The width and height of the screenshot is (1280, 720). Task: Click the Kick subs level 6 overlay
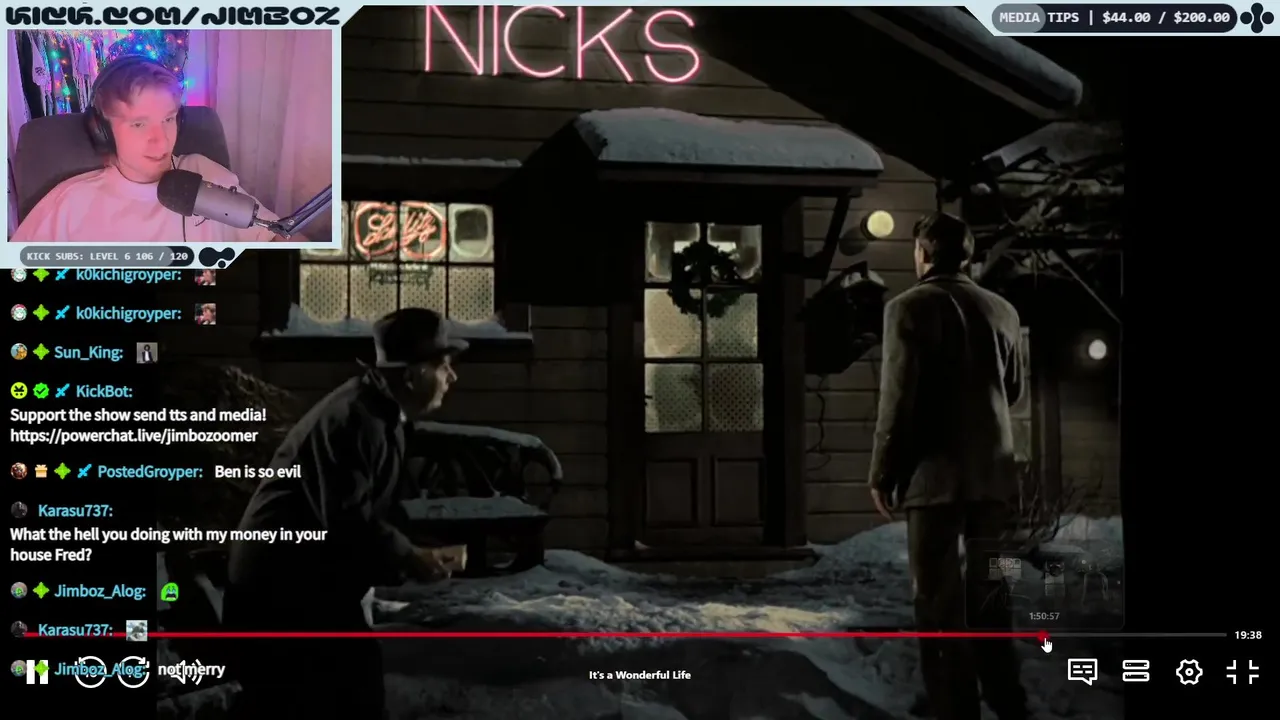tap(108, 256)
